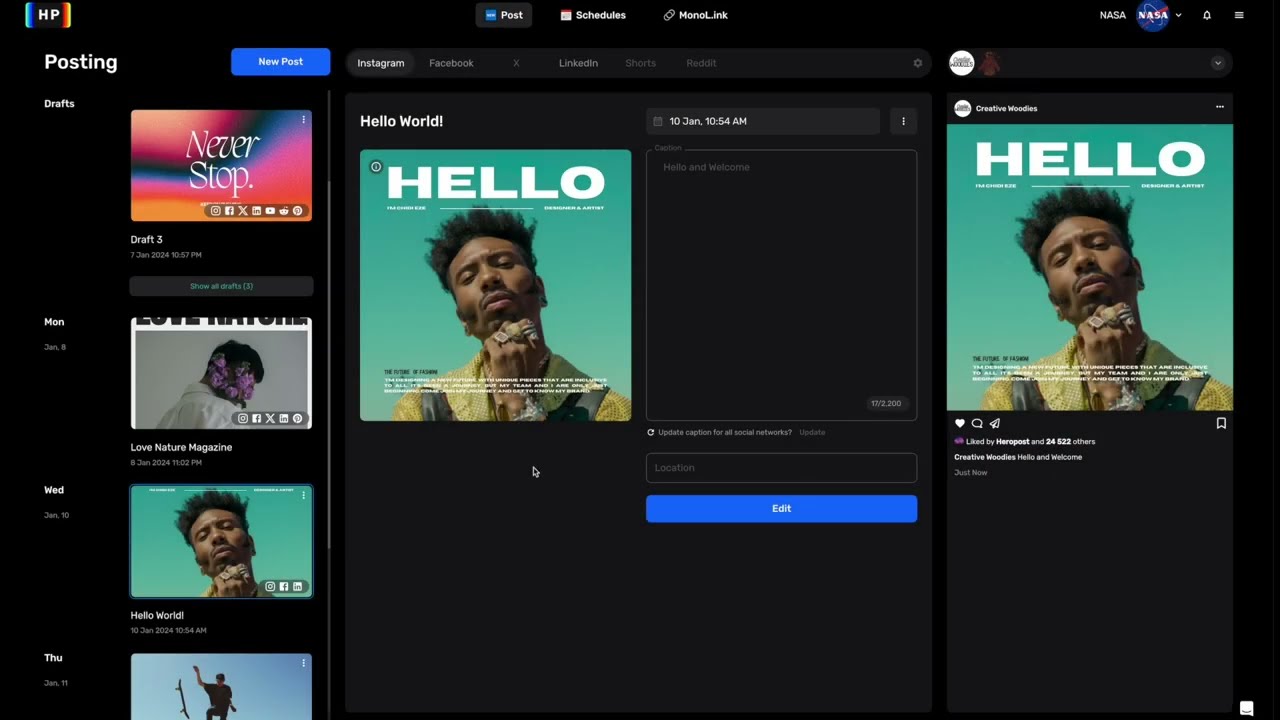1280x720 pixels.
Task: Click the HP logo in the top-left corner
Action: (48, 15)
